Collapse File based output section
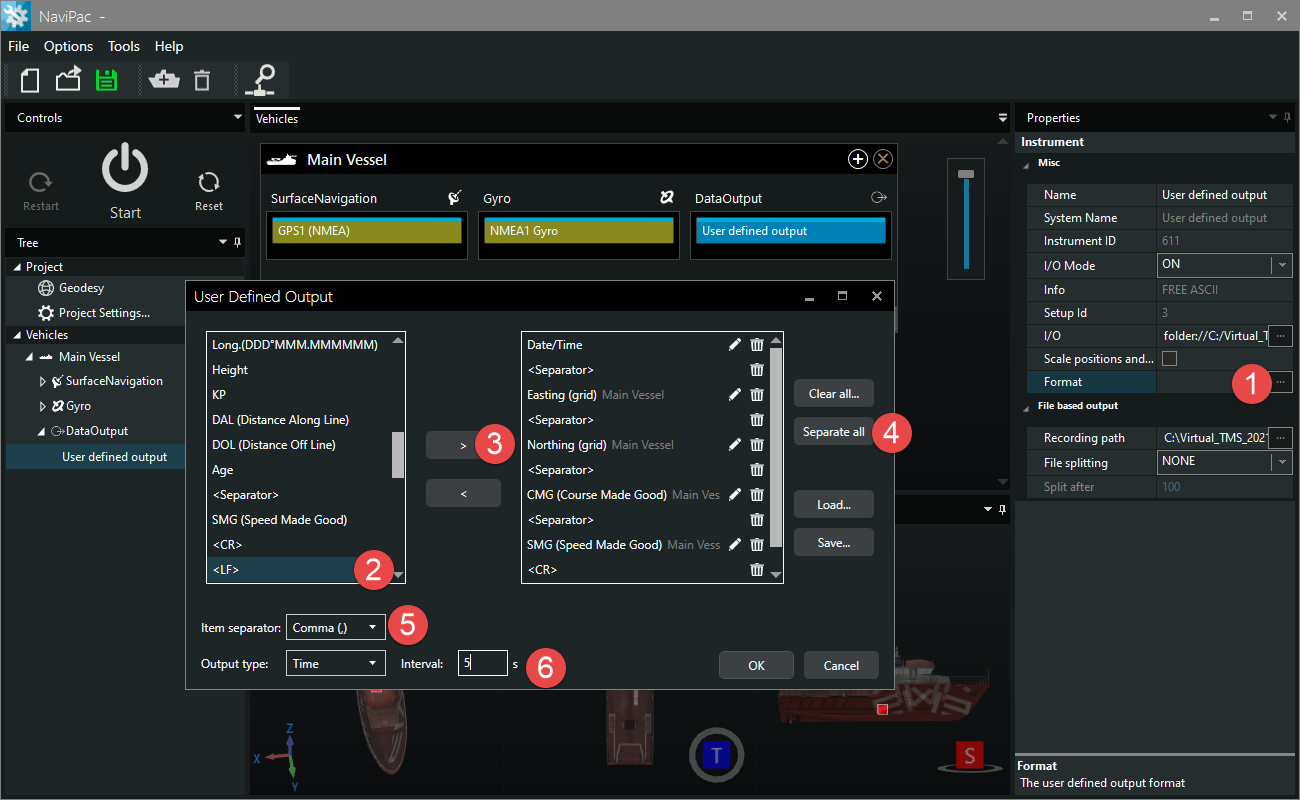 click(x=1025, y=407)
